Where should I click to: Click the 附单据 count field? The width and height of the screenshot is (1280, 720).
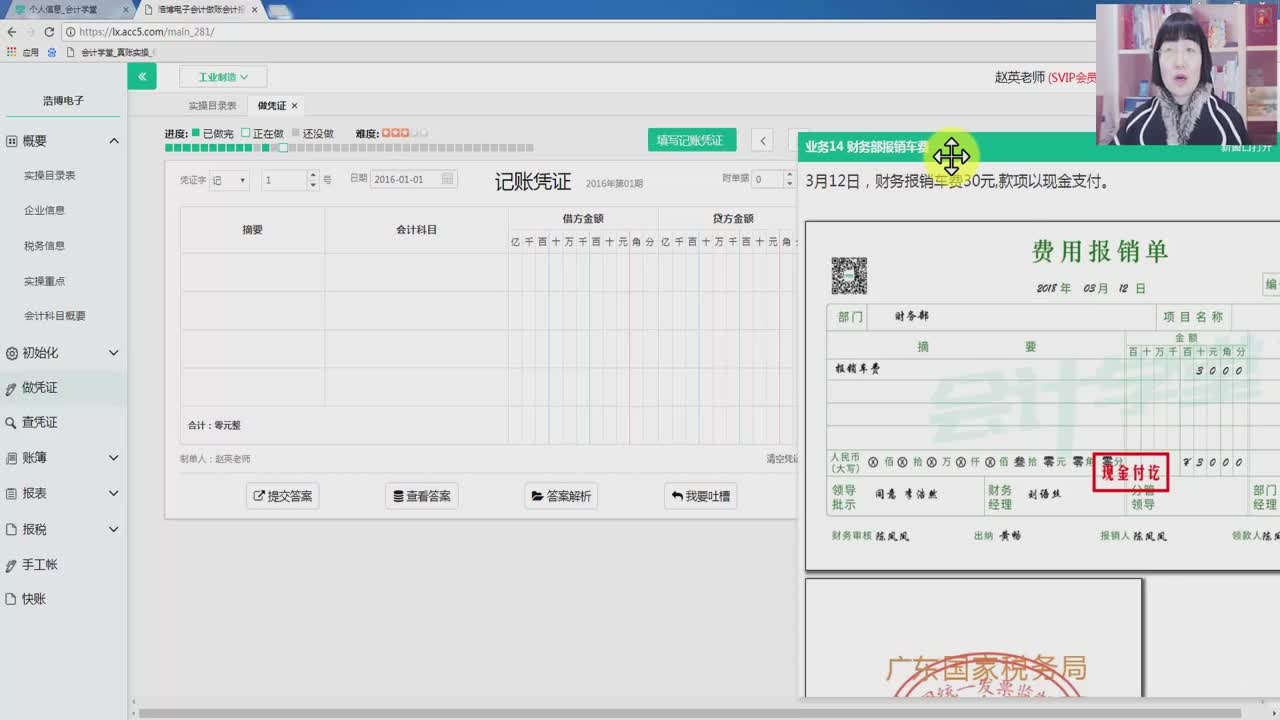(767, 180)
